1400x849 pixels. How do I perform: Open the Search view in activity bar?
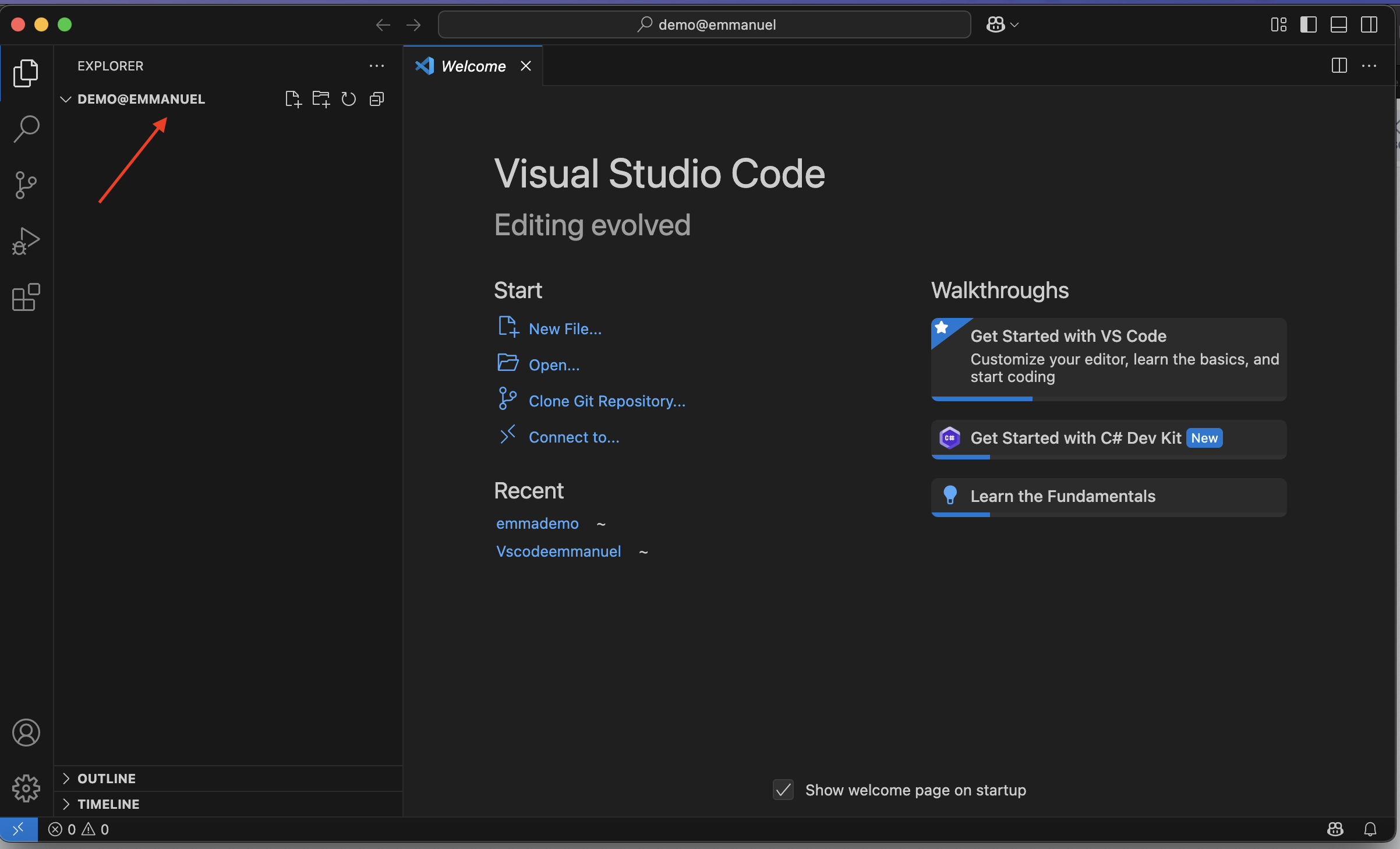(26, 129)
